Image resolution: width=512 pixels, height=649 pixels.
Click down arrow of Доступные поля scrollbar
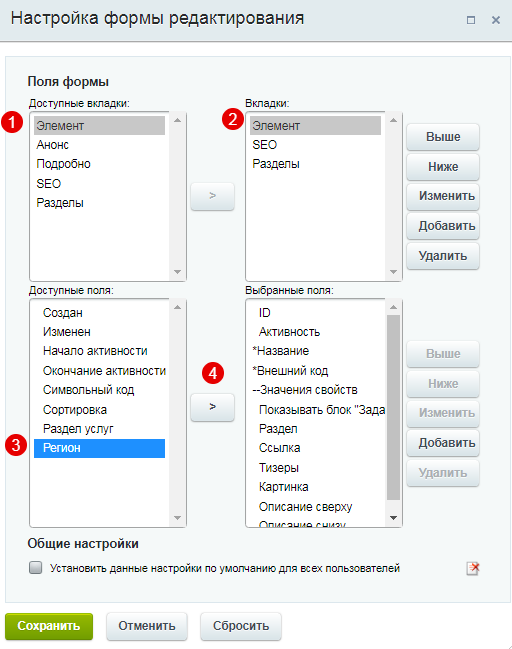click(178, 518)
